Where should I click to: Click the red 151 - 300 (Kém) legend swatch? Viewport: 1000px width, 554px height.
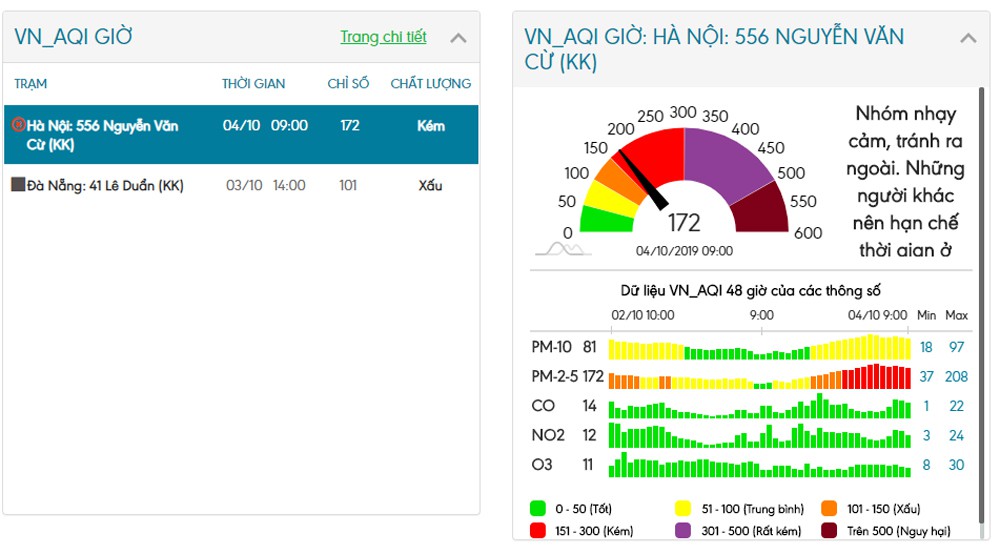click(538, 530)
